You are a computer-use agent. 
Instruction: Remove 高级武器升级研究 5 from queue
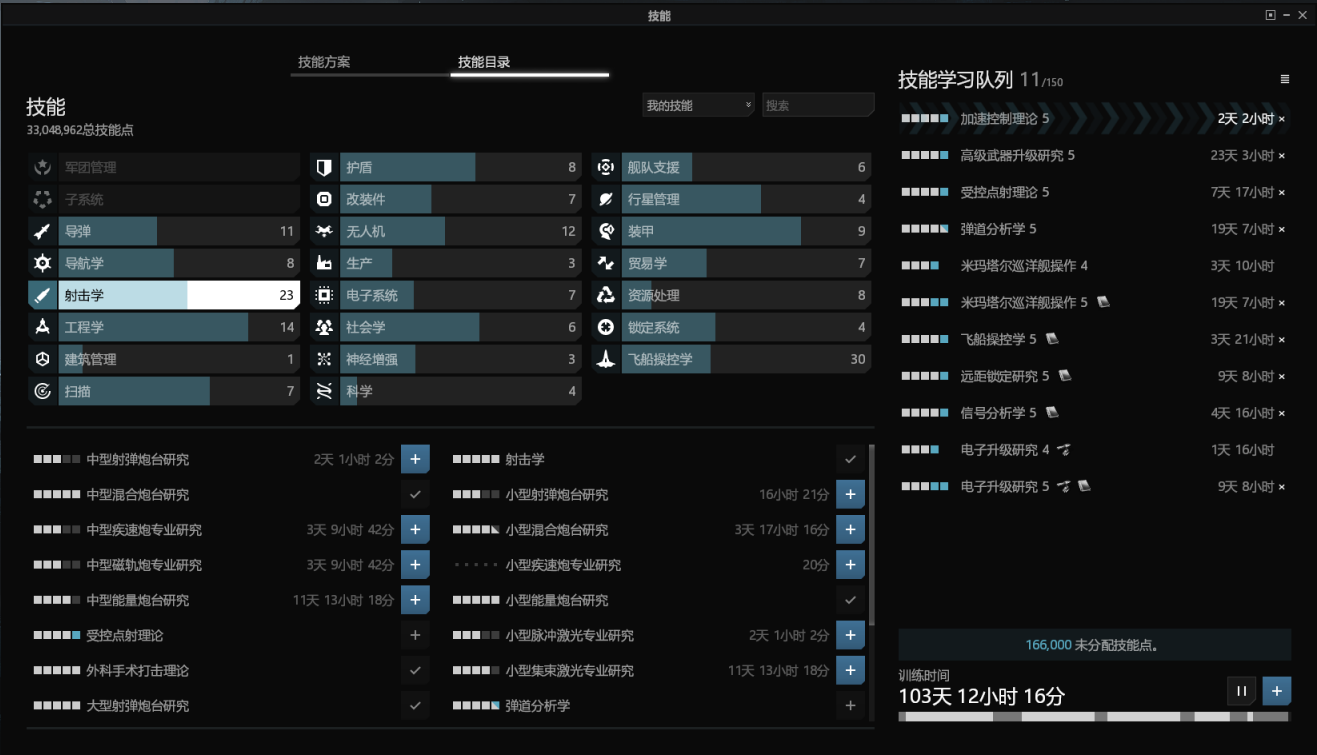pyautogui.click(x=1282, y=156)
